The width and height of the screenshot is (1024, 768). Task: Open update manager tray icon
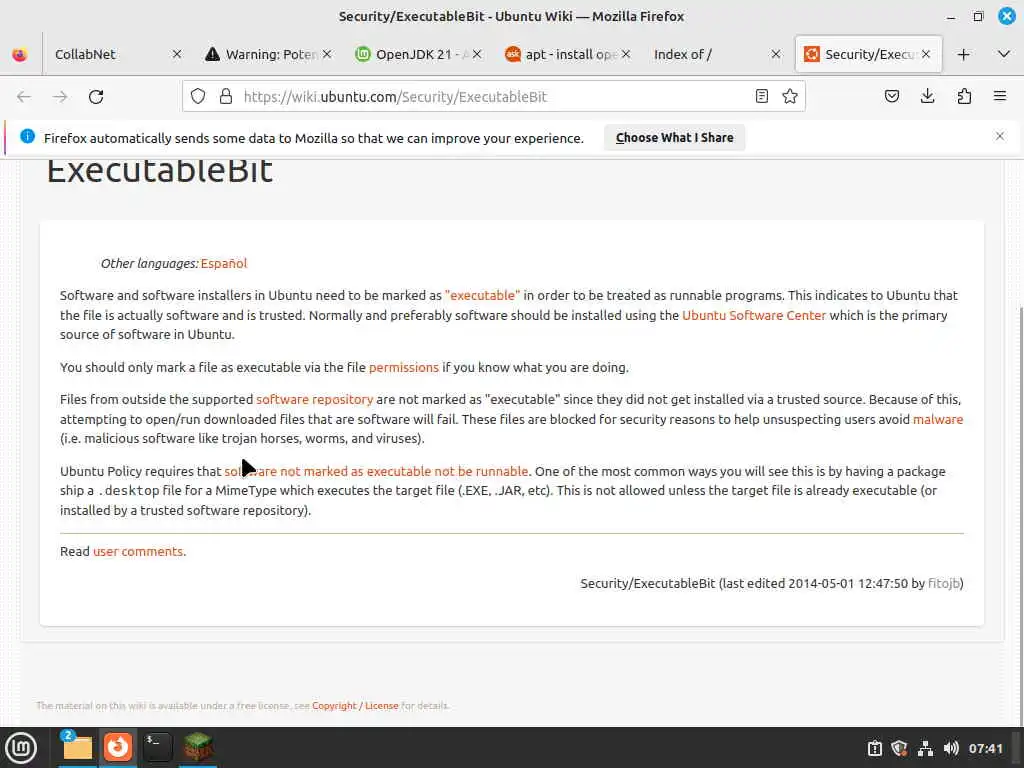tap(874, 748)
